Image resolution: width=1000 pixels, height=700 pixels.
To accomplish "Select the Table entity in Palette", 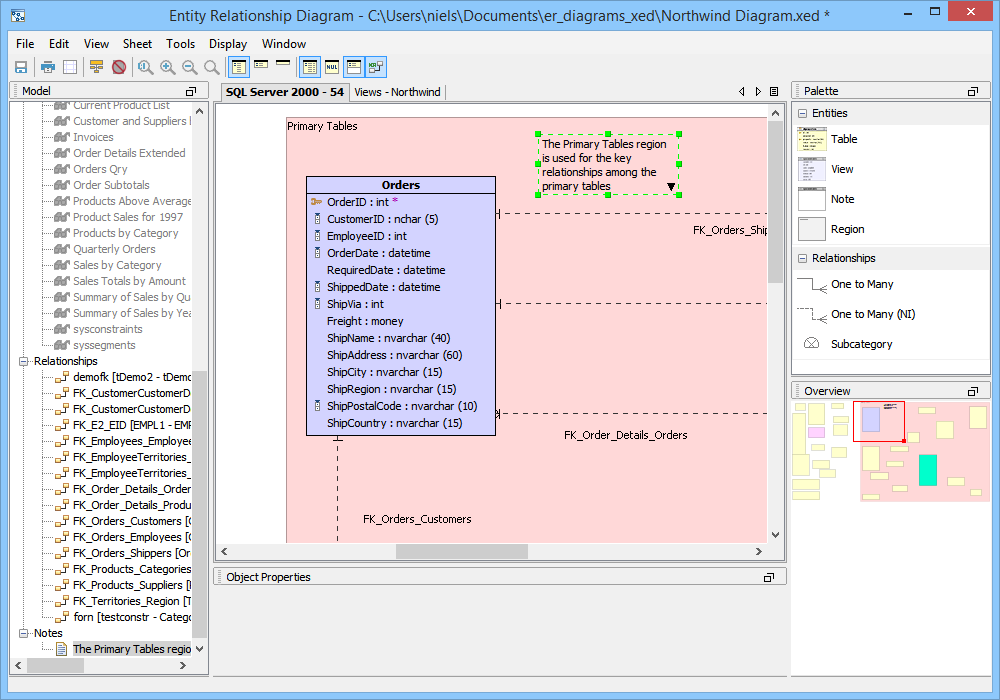I will pyautogui.click(x=844, y=140).
